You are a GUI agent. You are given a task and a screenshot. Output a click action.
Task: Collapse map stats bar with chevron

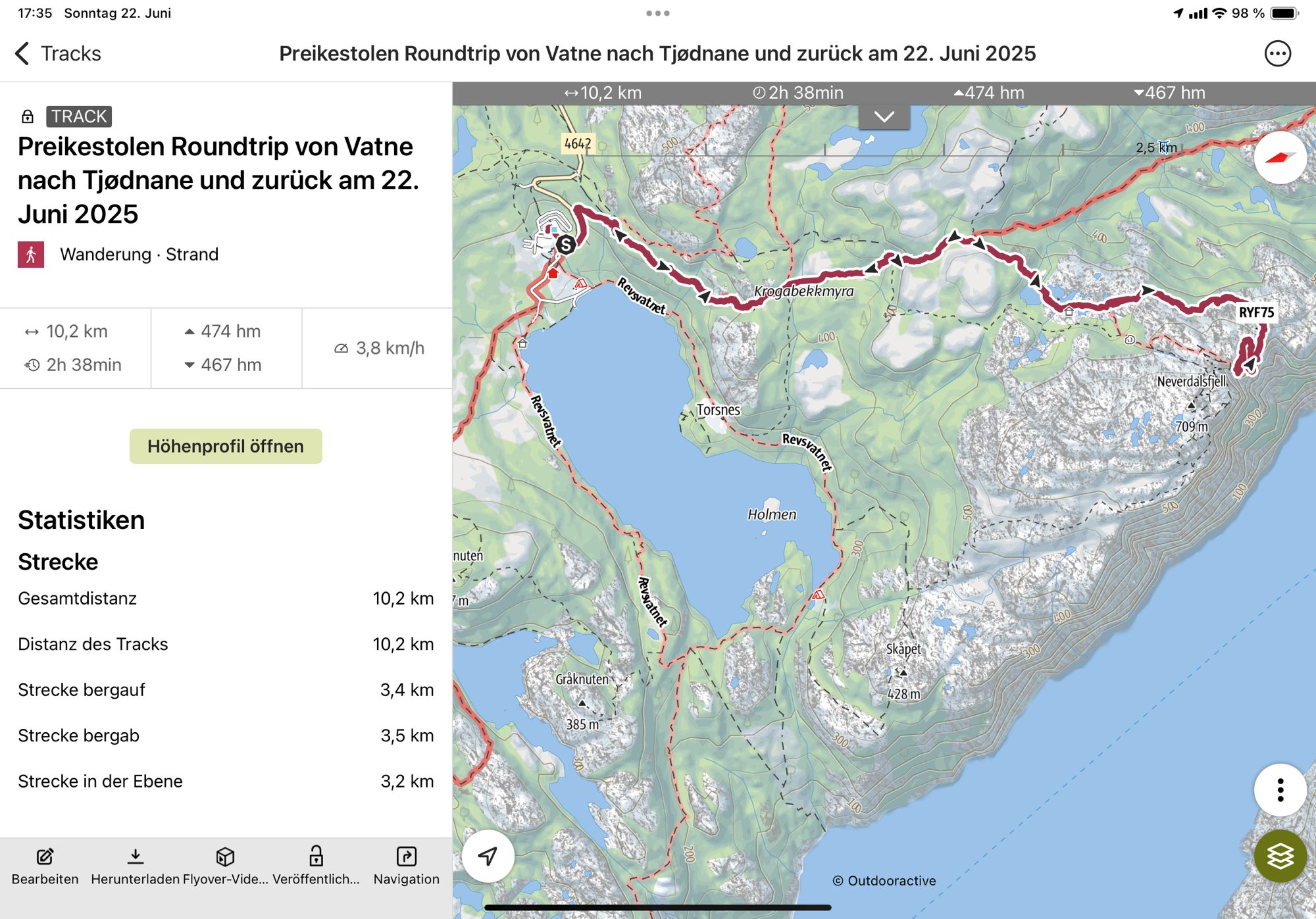[884, 117]
